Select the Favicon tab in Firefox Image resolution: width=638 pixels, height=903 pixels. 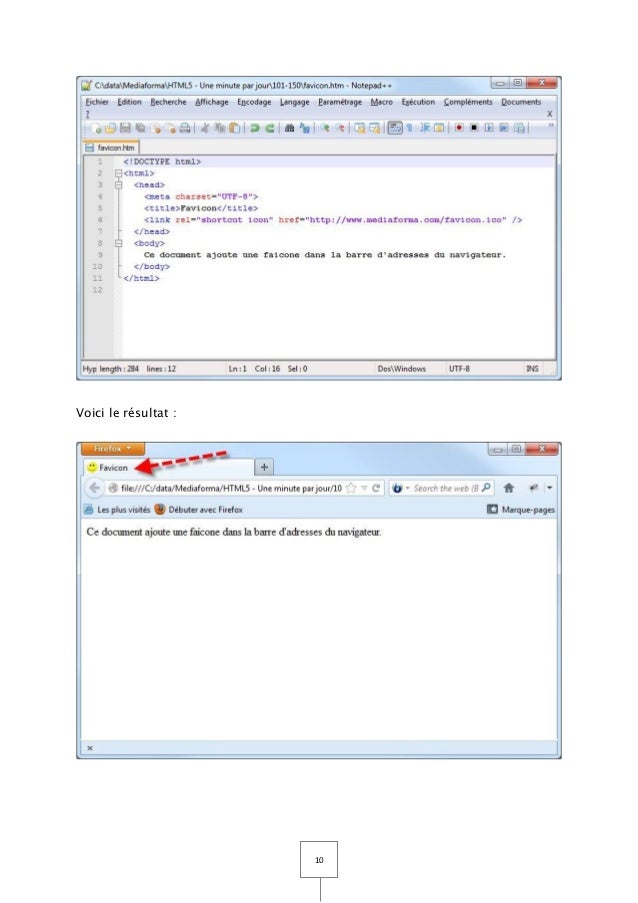167,468
